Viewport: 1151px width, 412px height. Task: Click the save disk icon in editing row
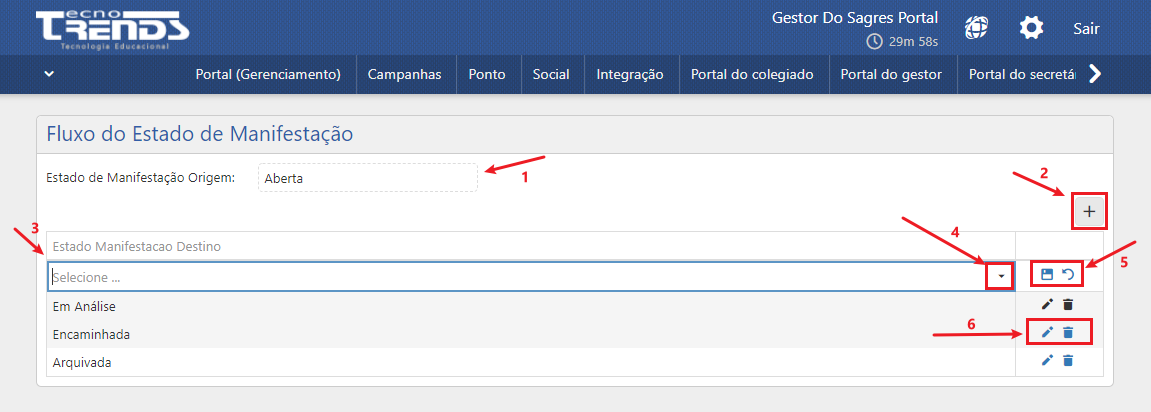click(1048, 275)
